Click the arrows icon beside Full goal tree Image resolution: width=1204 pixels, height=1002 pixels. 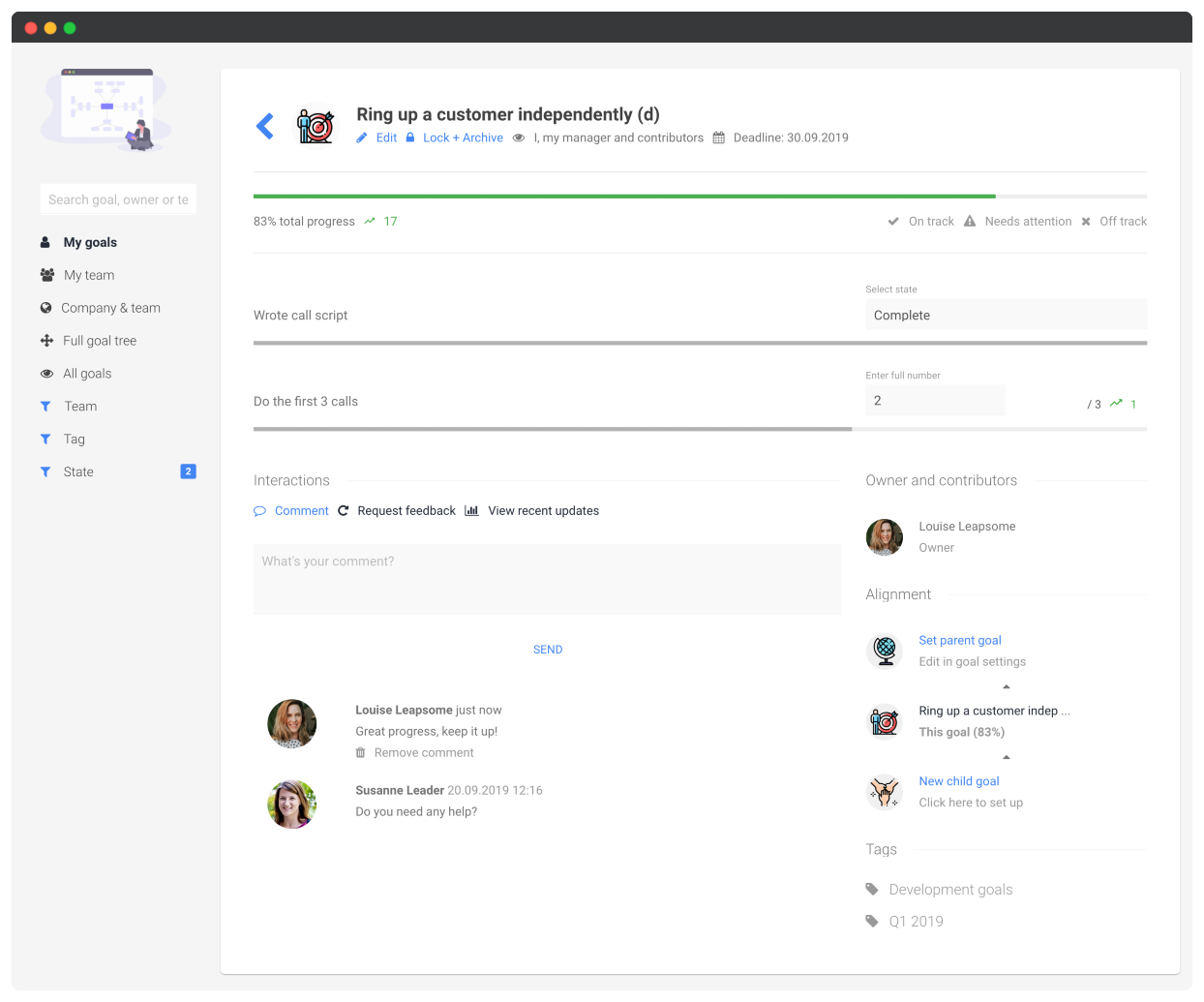(46, 341)
